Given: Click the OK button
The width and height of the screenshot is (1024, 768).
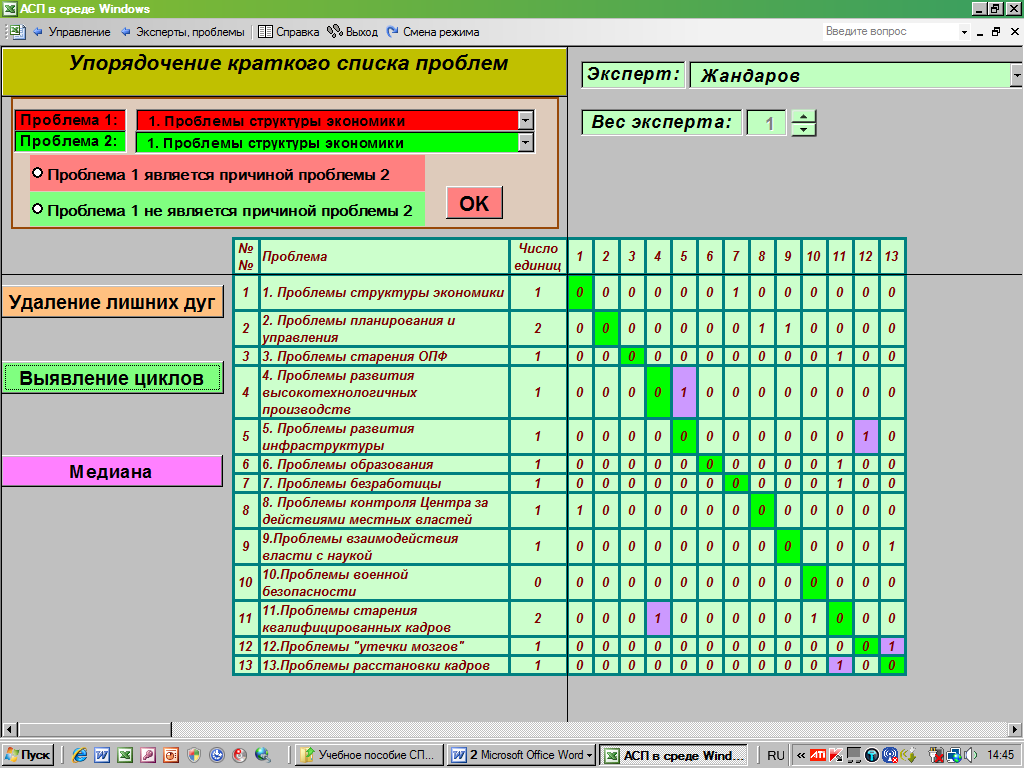Looking at the screenshot, I should [x=474, y=203].
